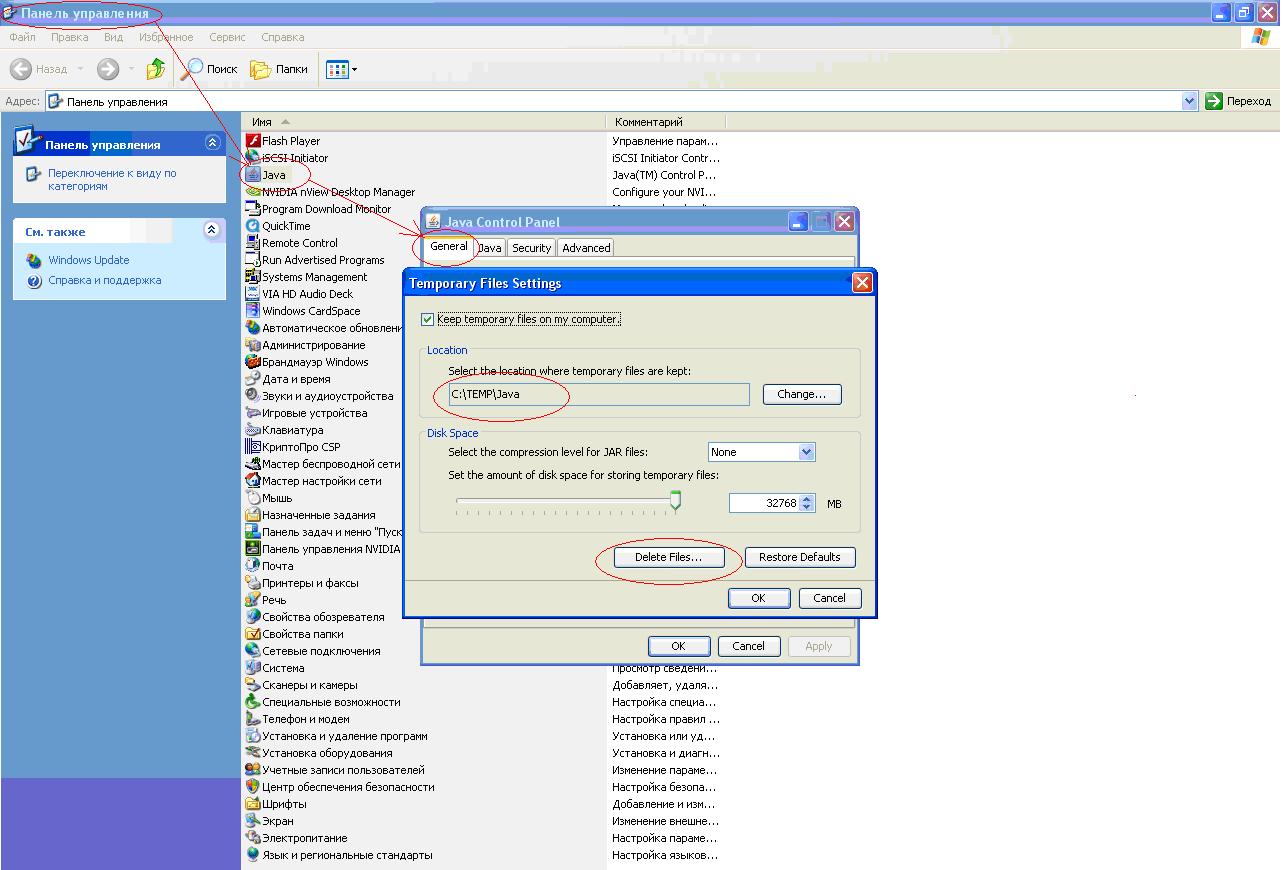Open the Шрифты icon
The height and width of the screenshot is (870, 1286).
(x=253, y=804)
